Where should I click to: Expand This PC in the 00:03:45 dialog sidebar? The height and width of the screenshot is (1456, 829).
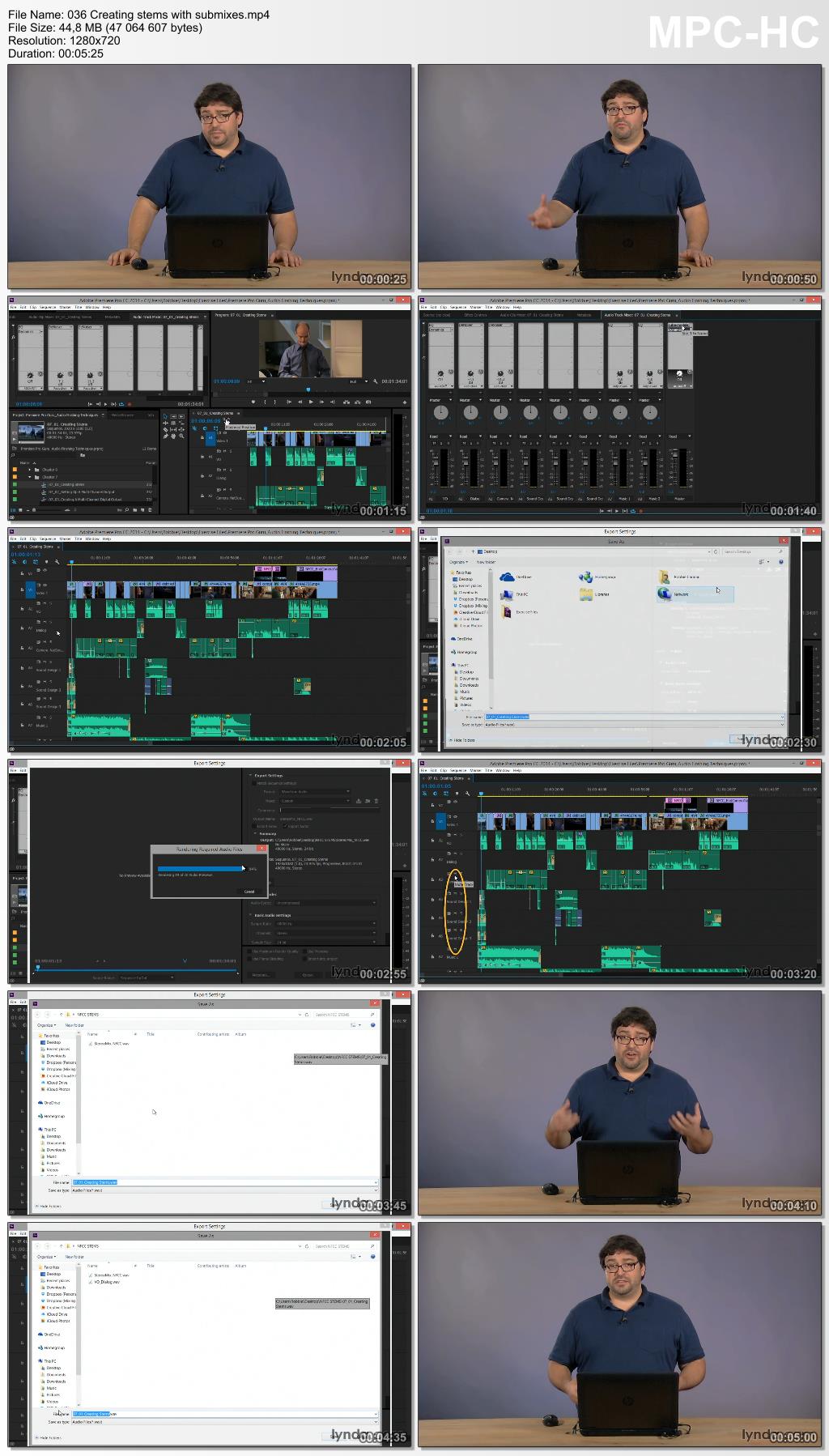tap(48, 1130)
